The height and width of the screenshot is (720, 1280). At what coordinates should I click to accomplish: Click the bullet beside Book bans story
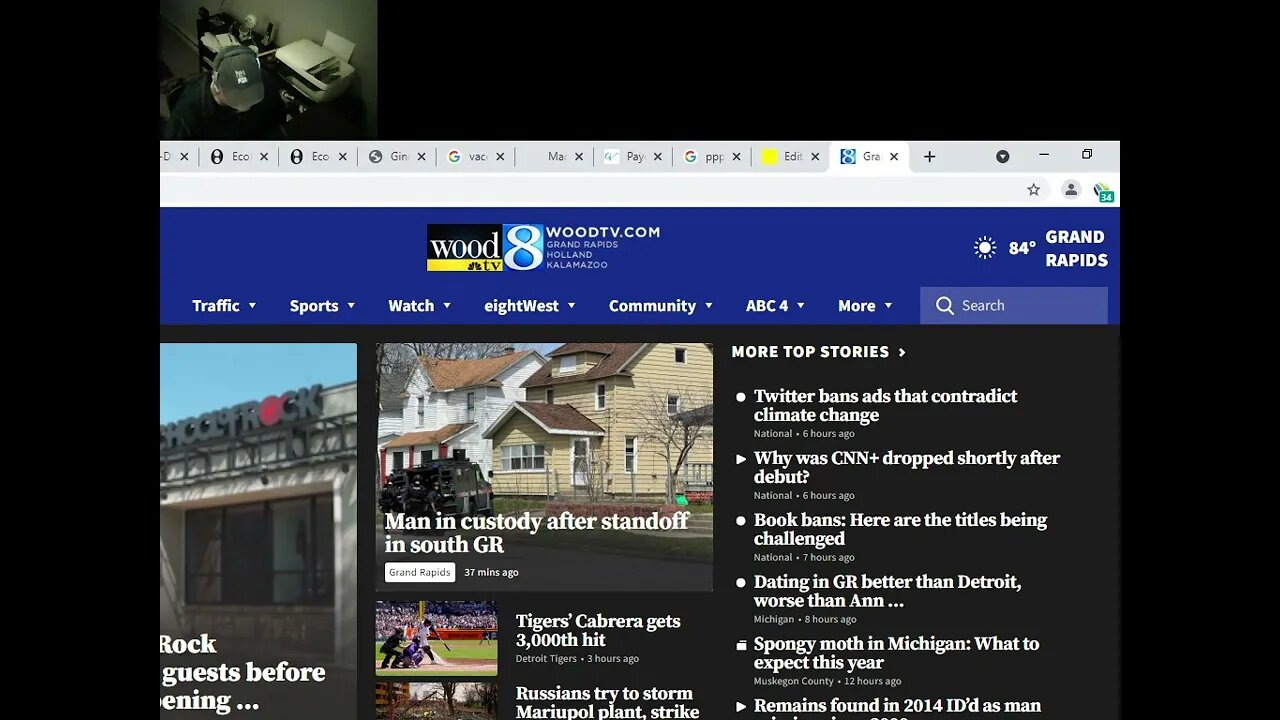tap(741, 521)
